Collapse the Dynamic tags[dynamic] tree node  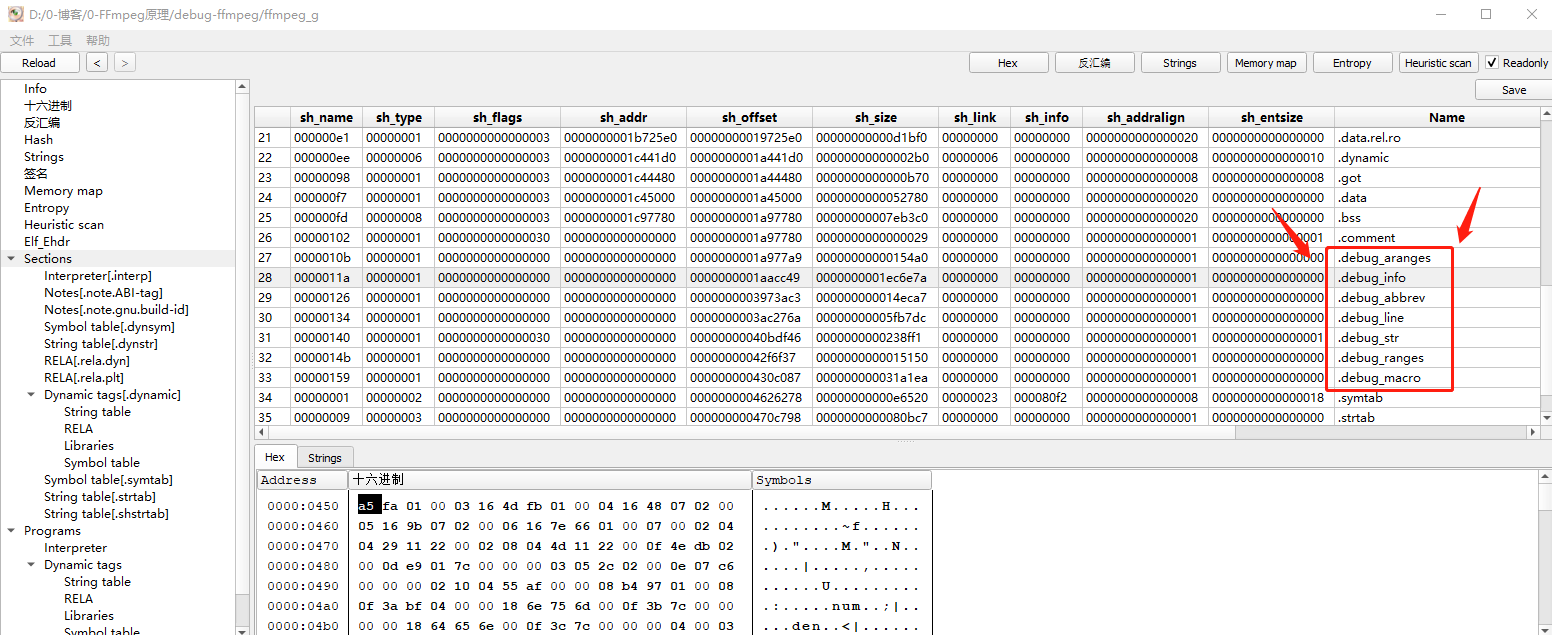click(x=30, y=394)
